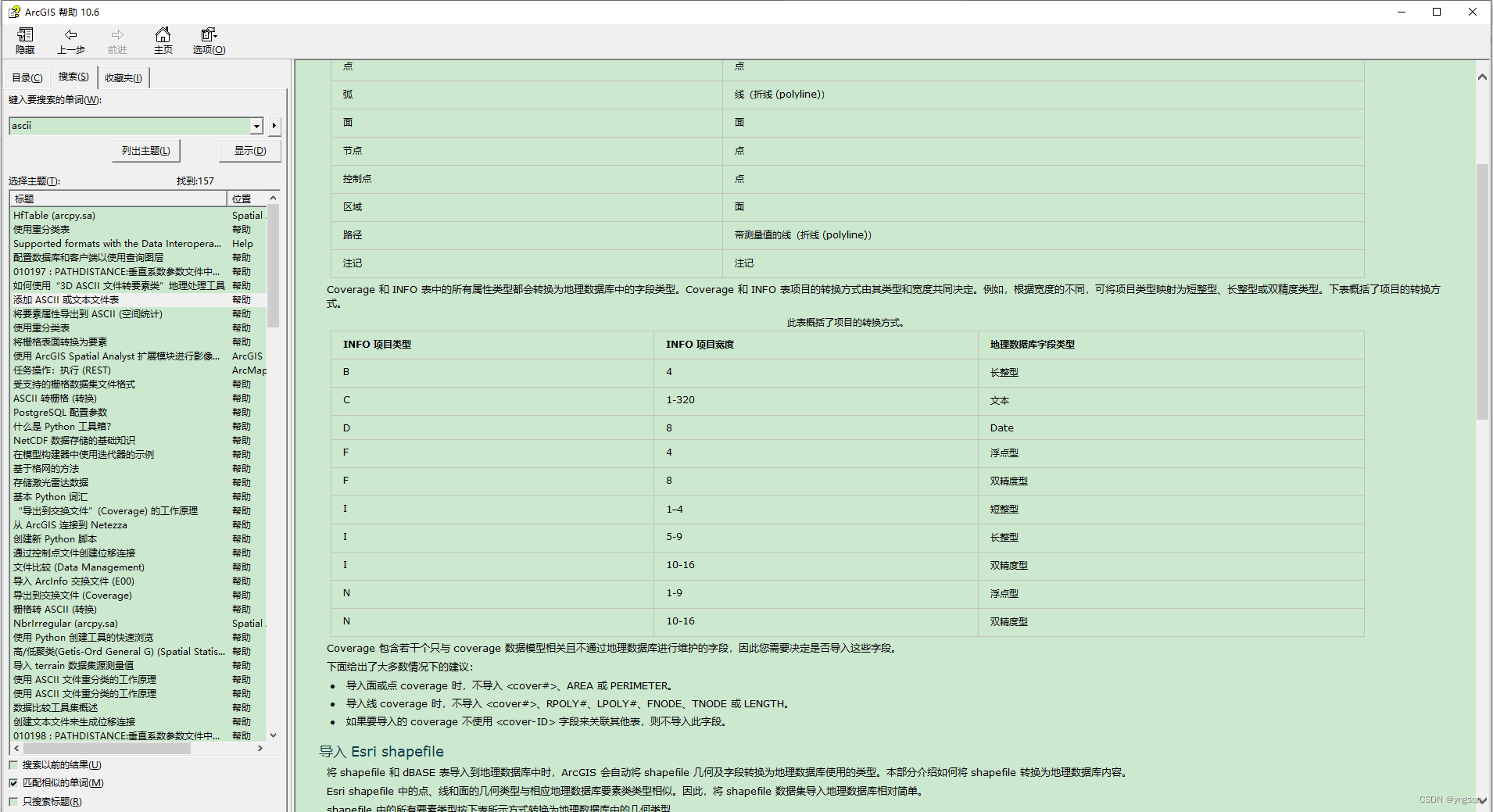Image resolution: width=1493 pixels, height=812 pixels.
Task: Select topic '将栅格表面转换为要素'
Action: coord(60,342)
